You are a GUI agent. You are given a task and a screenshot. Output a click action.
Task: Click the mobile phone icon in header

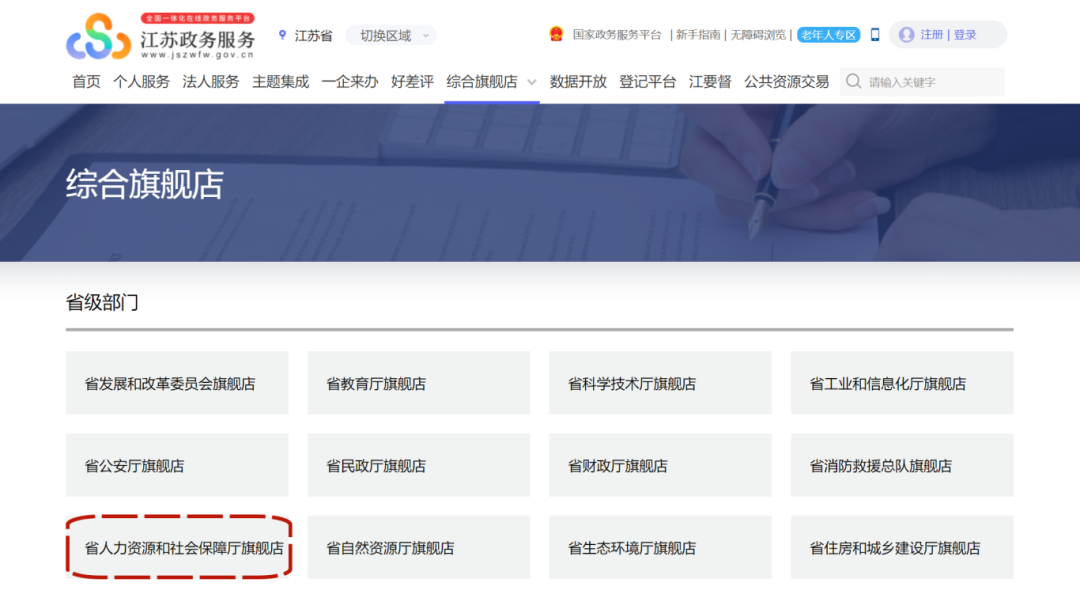pyautogui.click(x=875, y=34)
